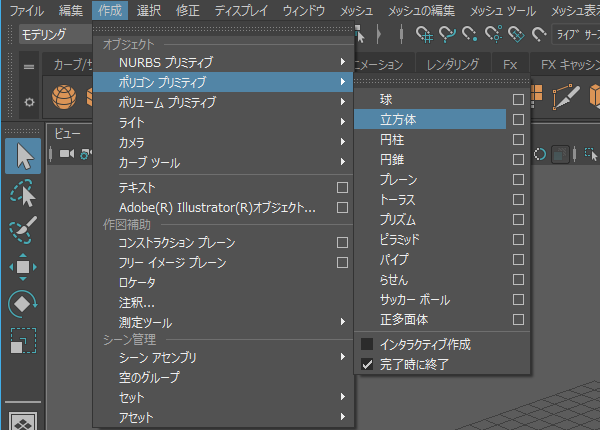Click the shelf settings gear icon
600x430 pixels.
pyautogui.click(x=29, y=100)
